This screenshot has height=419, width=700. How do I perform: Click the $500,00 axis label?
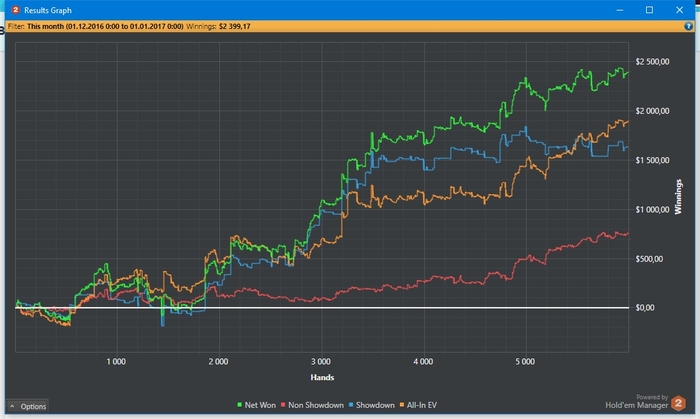[649, 259]
